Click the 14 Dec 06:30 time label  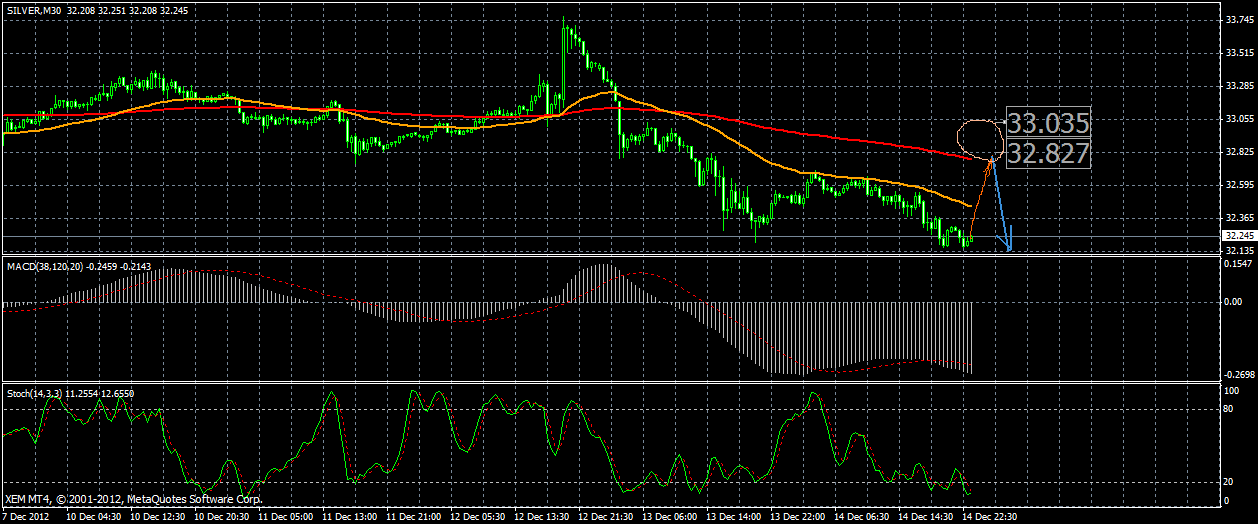click(861, 517)
